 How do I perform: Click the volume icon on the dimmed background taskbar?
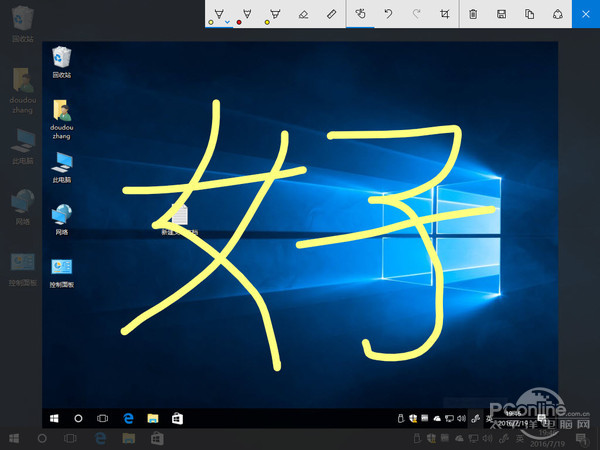(488, 439)
